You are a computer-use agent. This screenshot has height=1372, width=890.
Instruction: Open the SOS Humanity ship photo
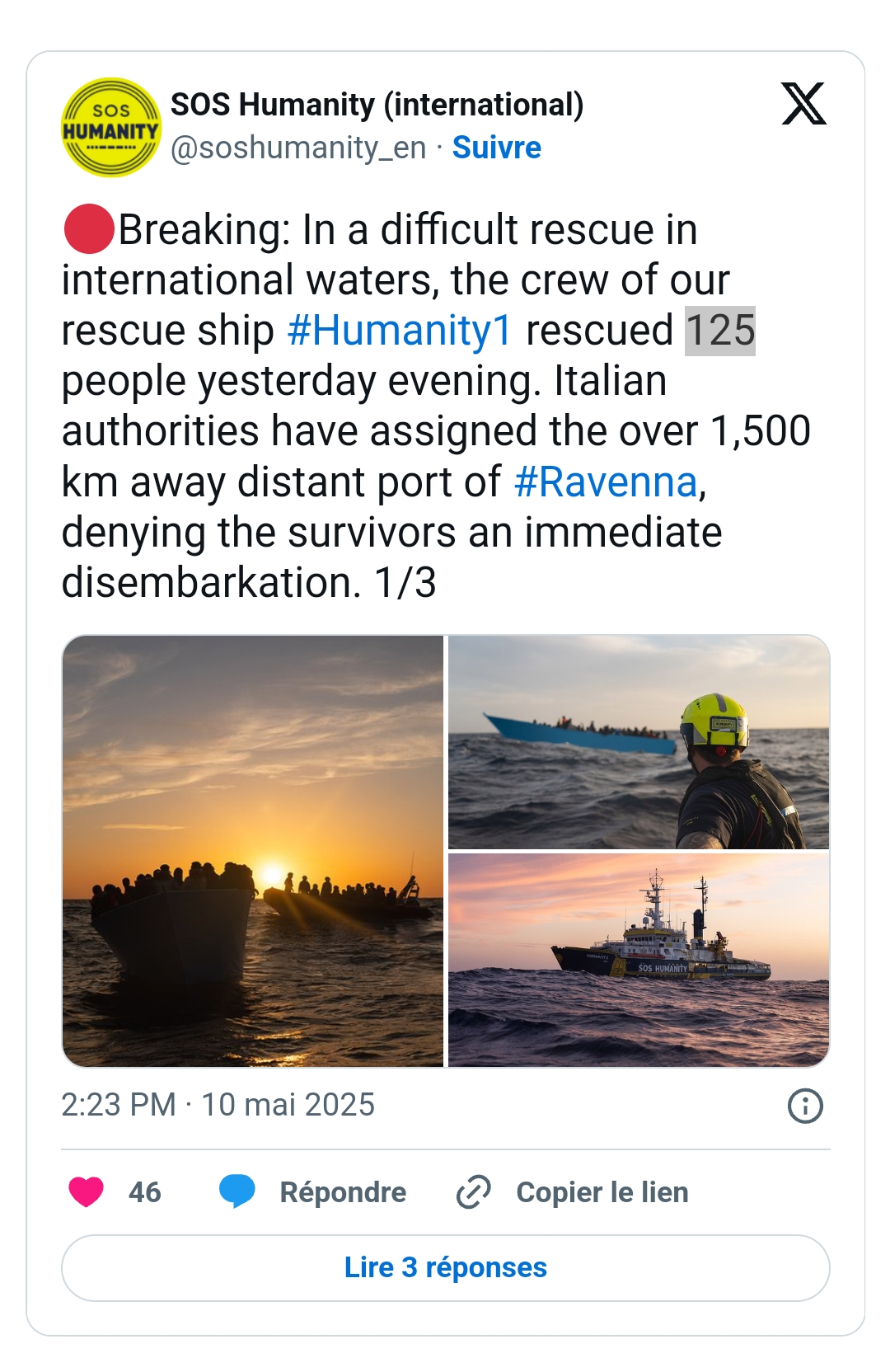[x=639, y=961]
